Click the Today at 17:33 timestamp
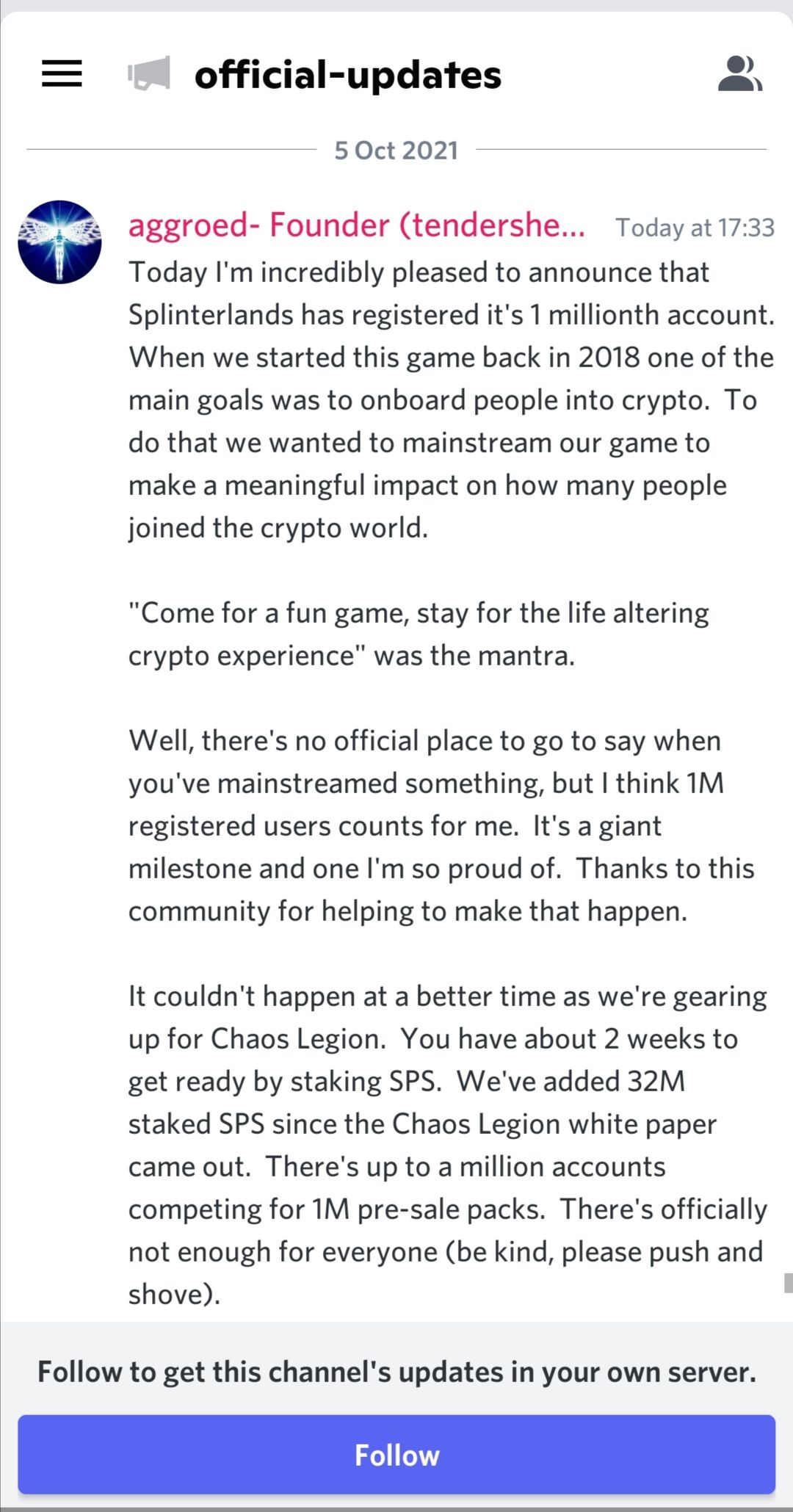This screenshot has height=1512, width=793. click(x=695, y=228)
